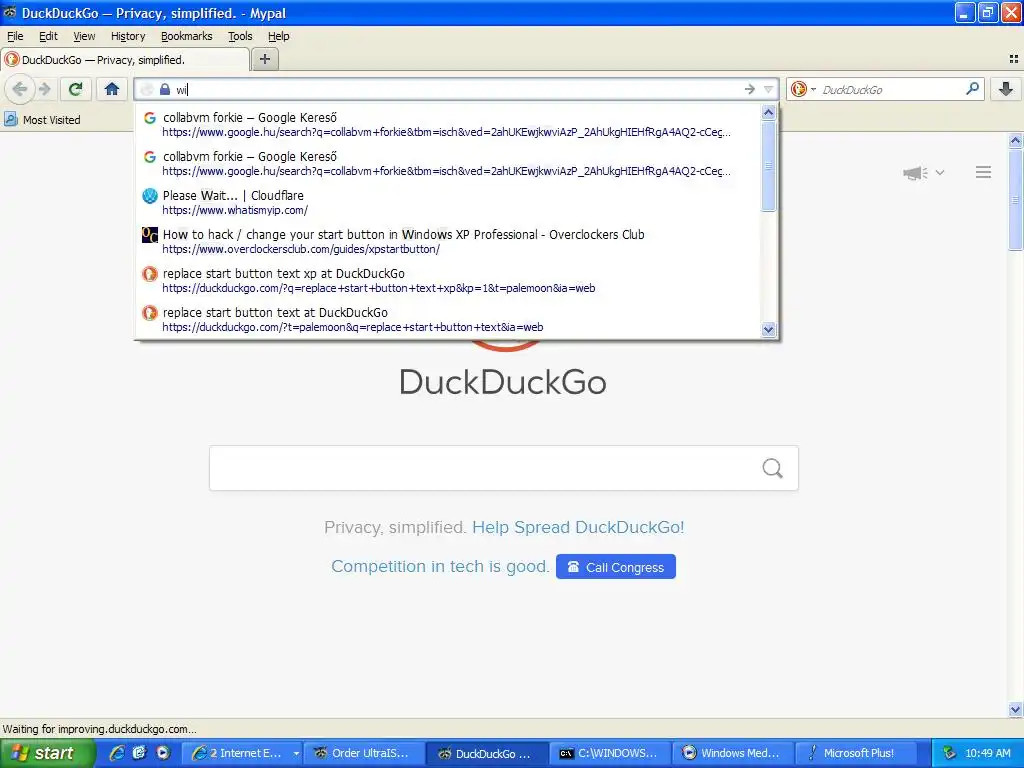Click the suggestion list scroll up arrow
The image size is (1024, 768).
[x=769, y=112]
